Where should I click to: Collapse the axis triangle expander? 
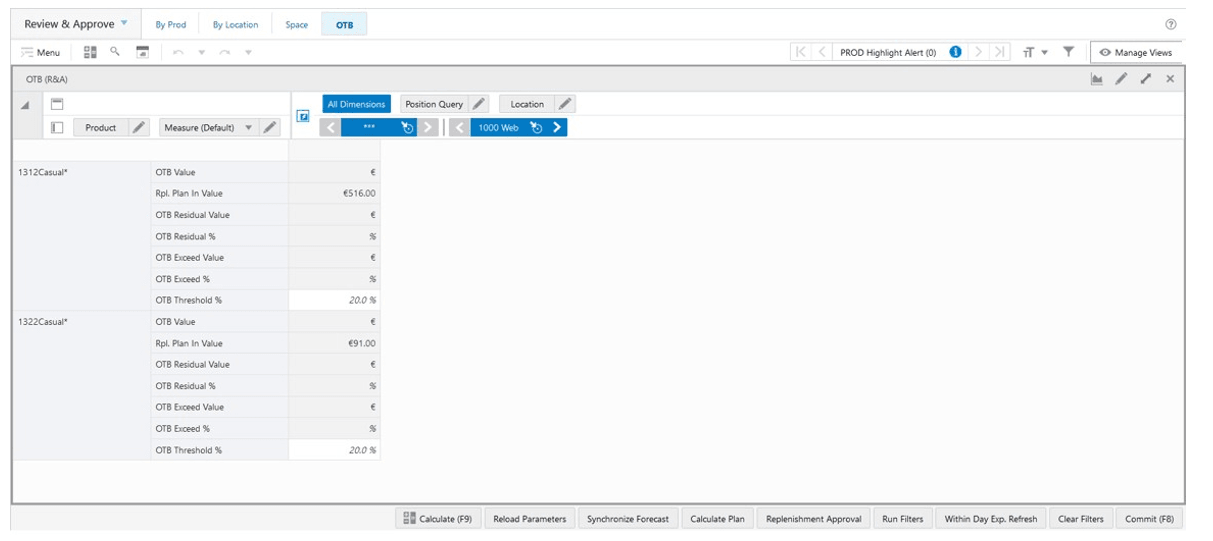25,105
